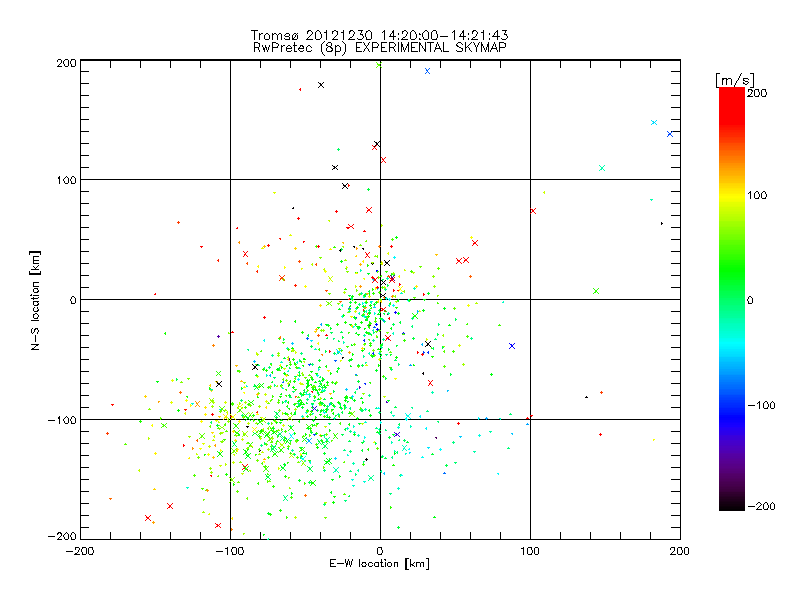Click the 200 tick label on N-S axis
800x600 pixels.
pos(67,63)
